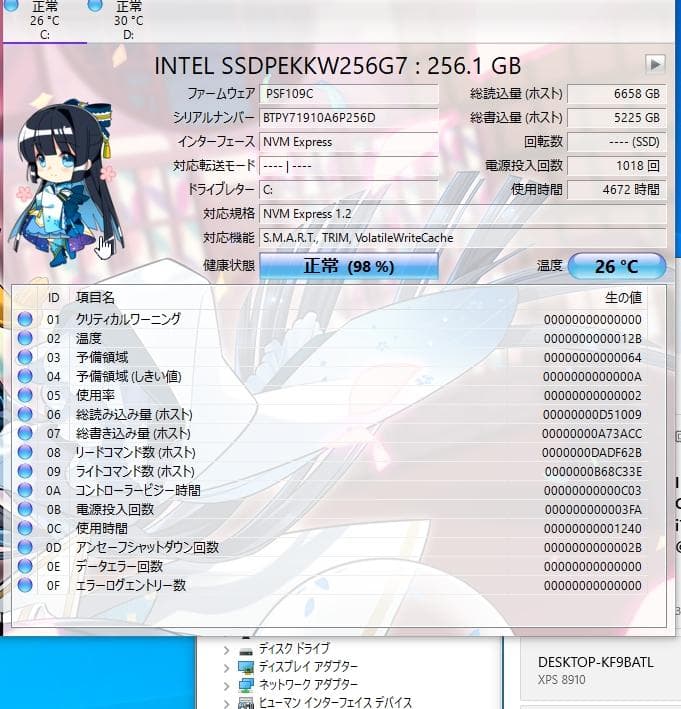Click the 項目名 column header
This screenshot has width=681, height=709.
(95, 298)
